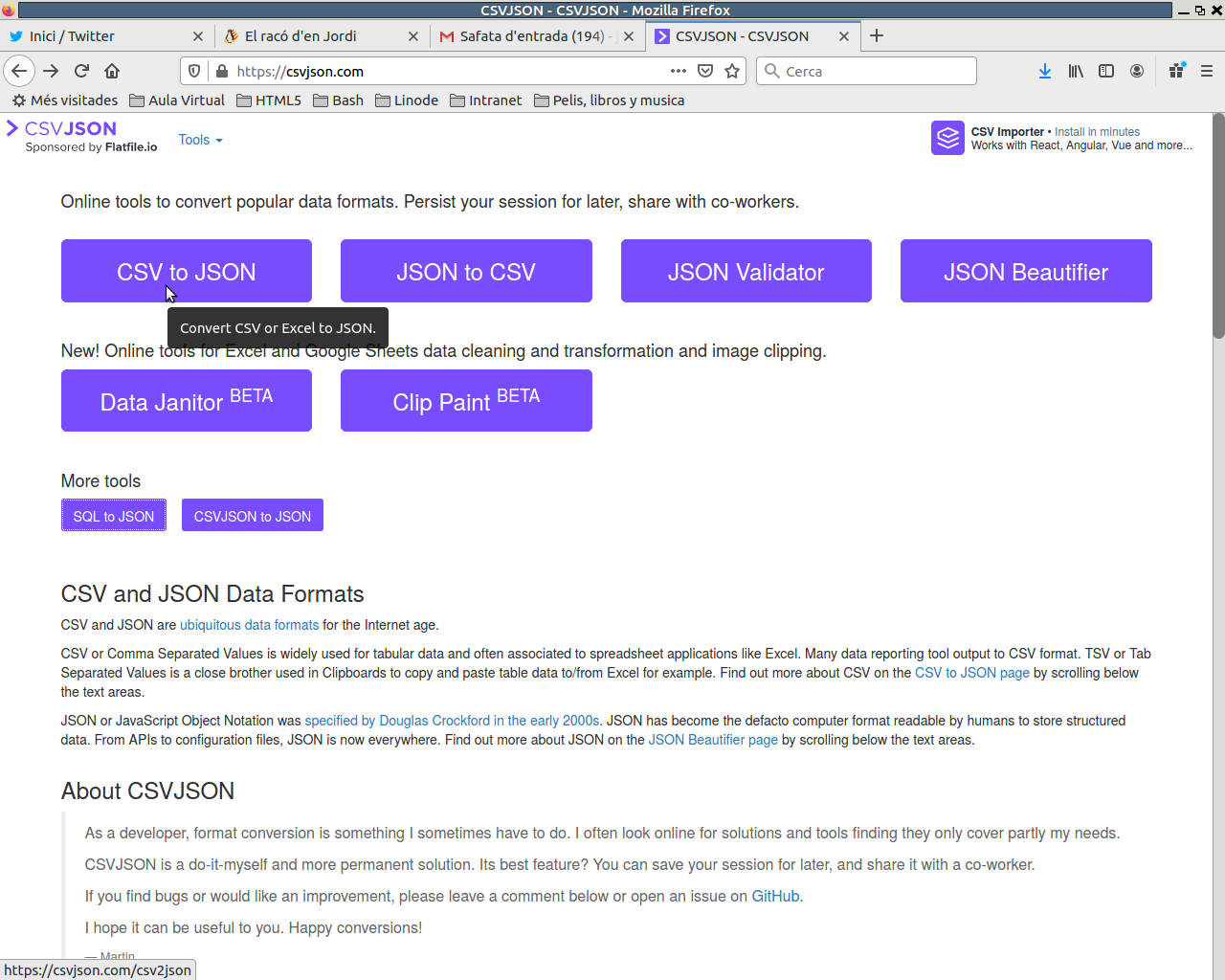Open page actions three-dot menu
The image size is (1225, 980).
pos(679,71)
